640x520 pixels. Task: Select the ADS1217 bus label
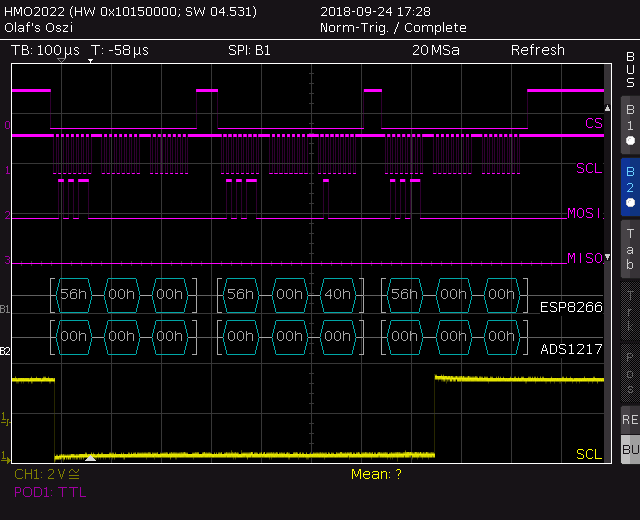click(571, 349)
